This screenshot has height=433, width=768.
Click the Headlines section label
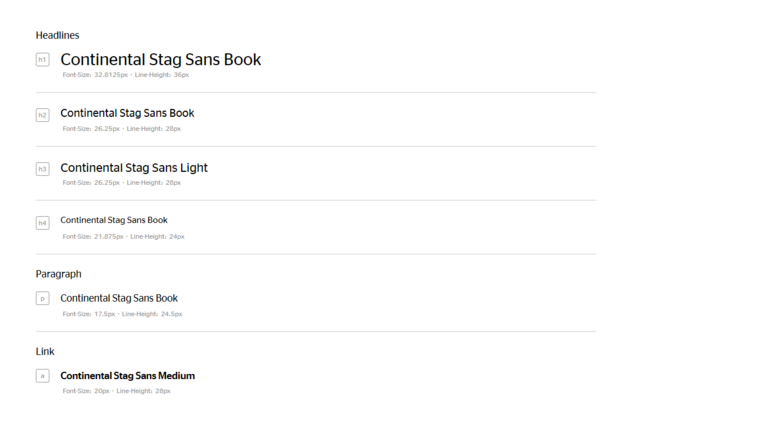(x=57, y=35)
